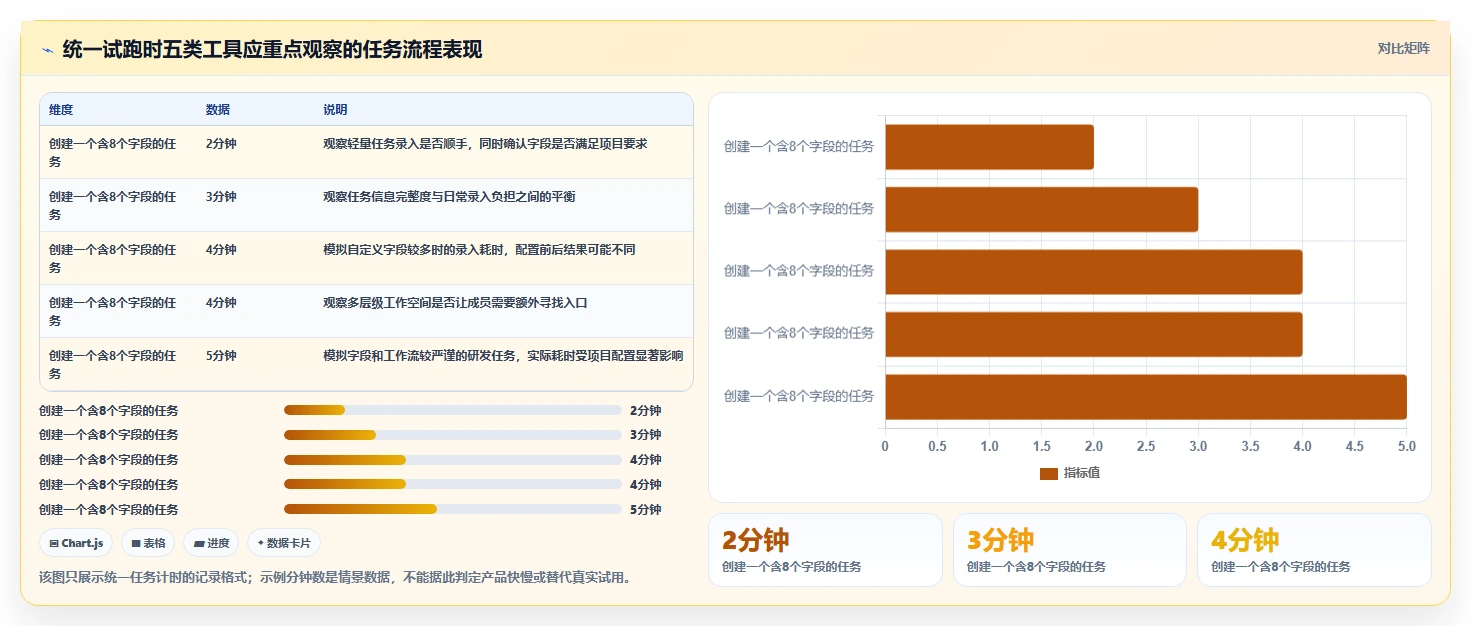Viewport: 1471px width, 626px height.
Task: Click the 数据 column header
Action: pos(218,110)
